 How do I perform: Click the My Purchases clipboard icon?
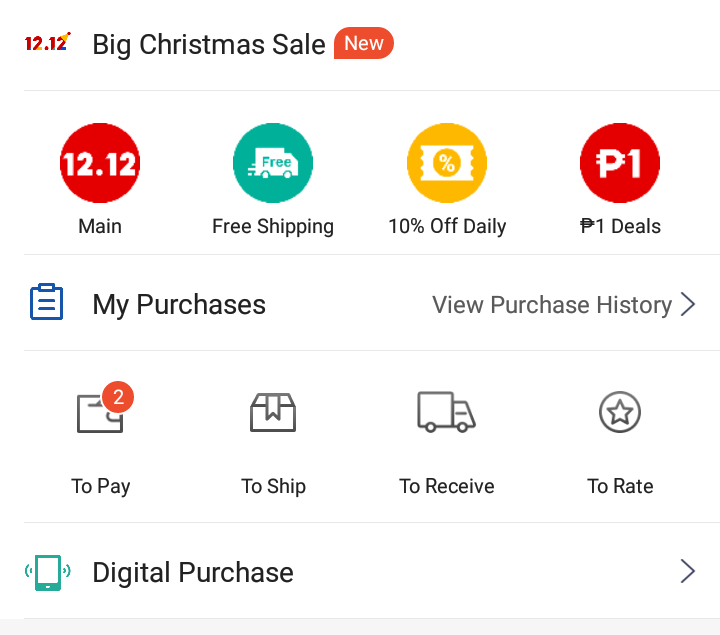click(x=46, y=302)
